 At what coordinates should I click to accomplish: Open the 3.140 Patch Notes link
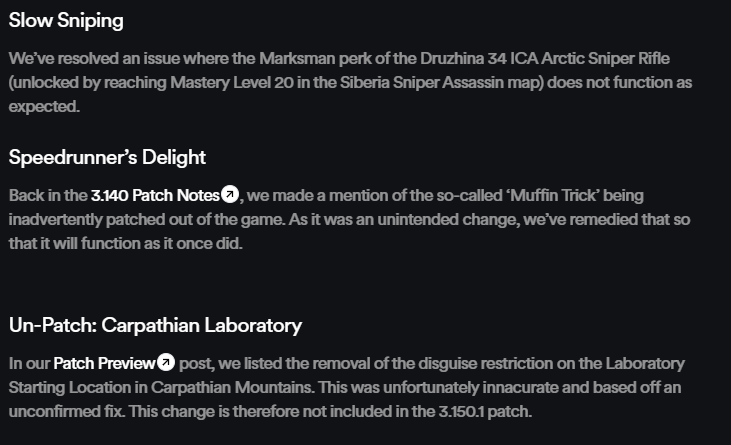point(155,195)
